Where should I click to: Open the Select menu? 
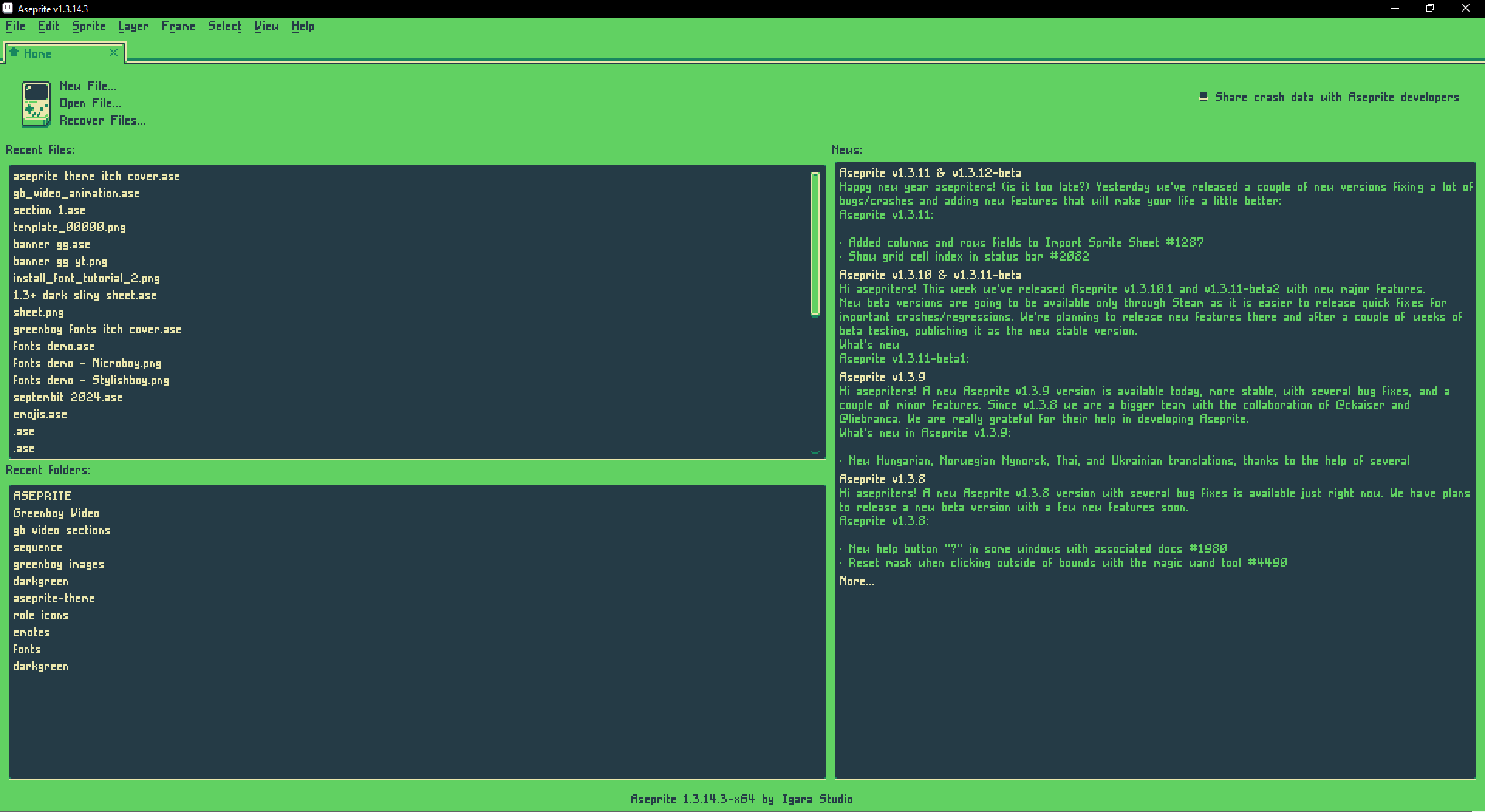[x=225, y=26]
